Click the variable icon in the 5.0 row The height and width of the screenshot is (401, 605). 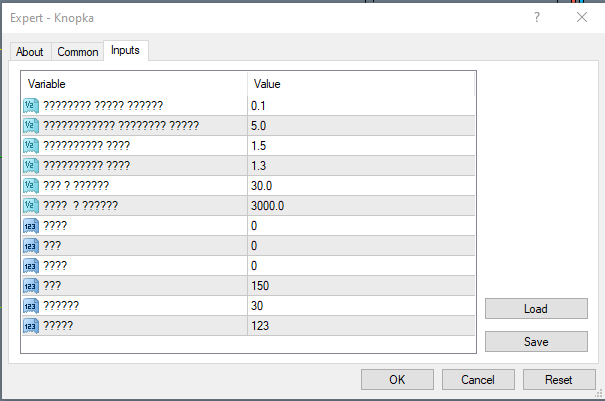30,125
